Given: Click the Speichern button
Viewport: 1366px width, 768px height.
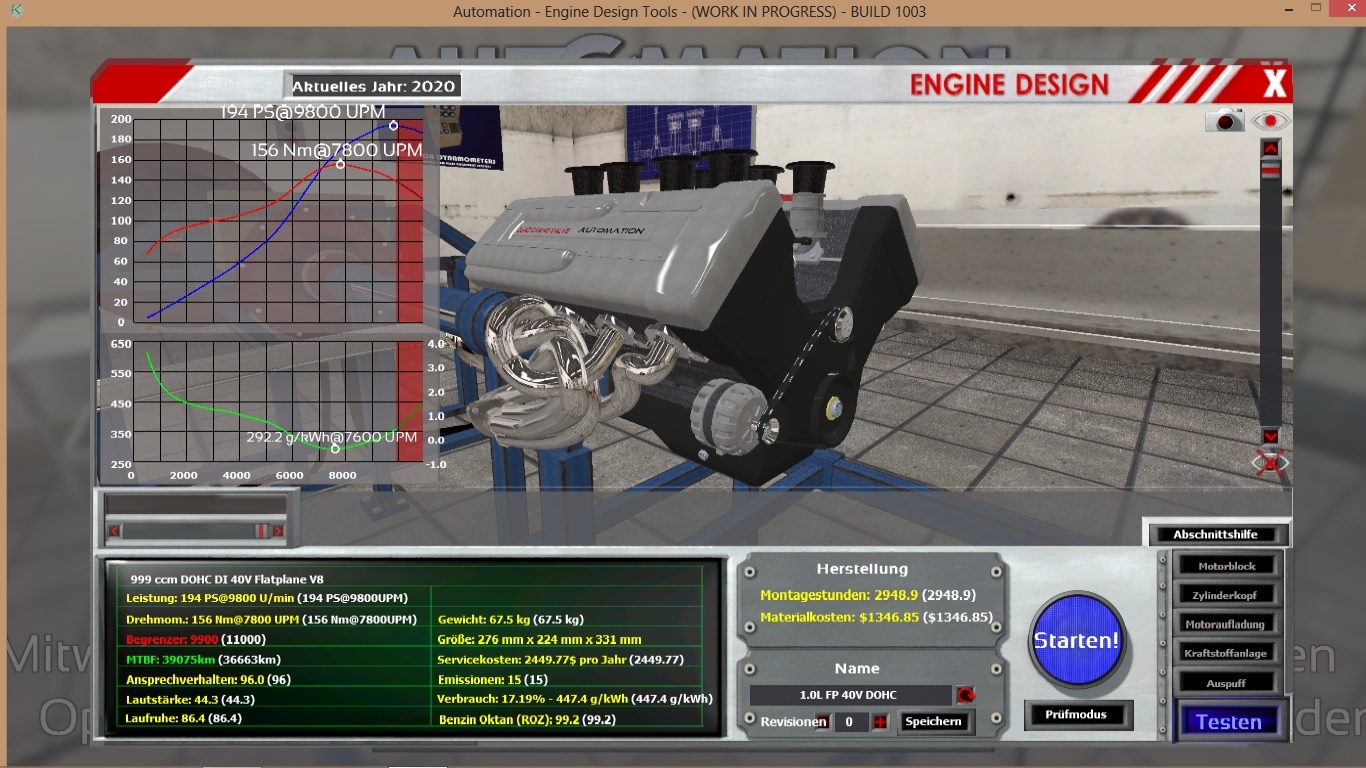Looking at the screenshot, I should tap(934, 722).
